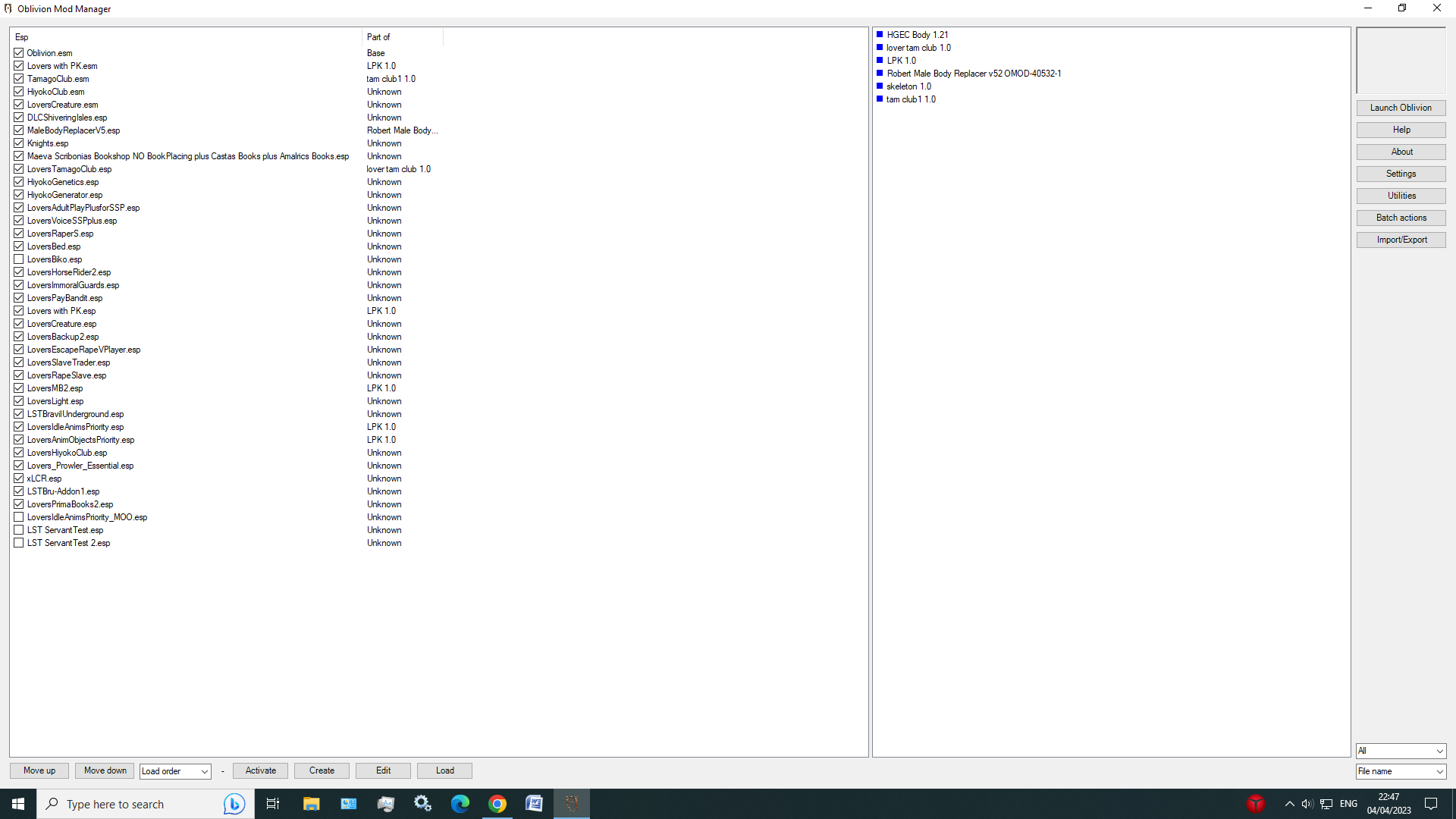The width and height of the screenshot is (1456, 819).
Task: Click the skeleton 1.0 blue square icon
Action: click(880, 86)
